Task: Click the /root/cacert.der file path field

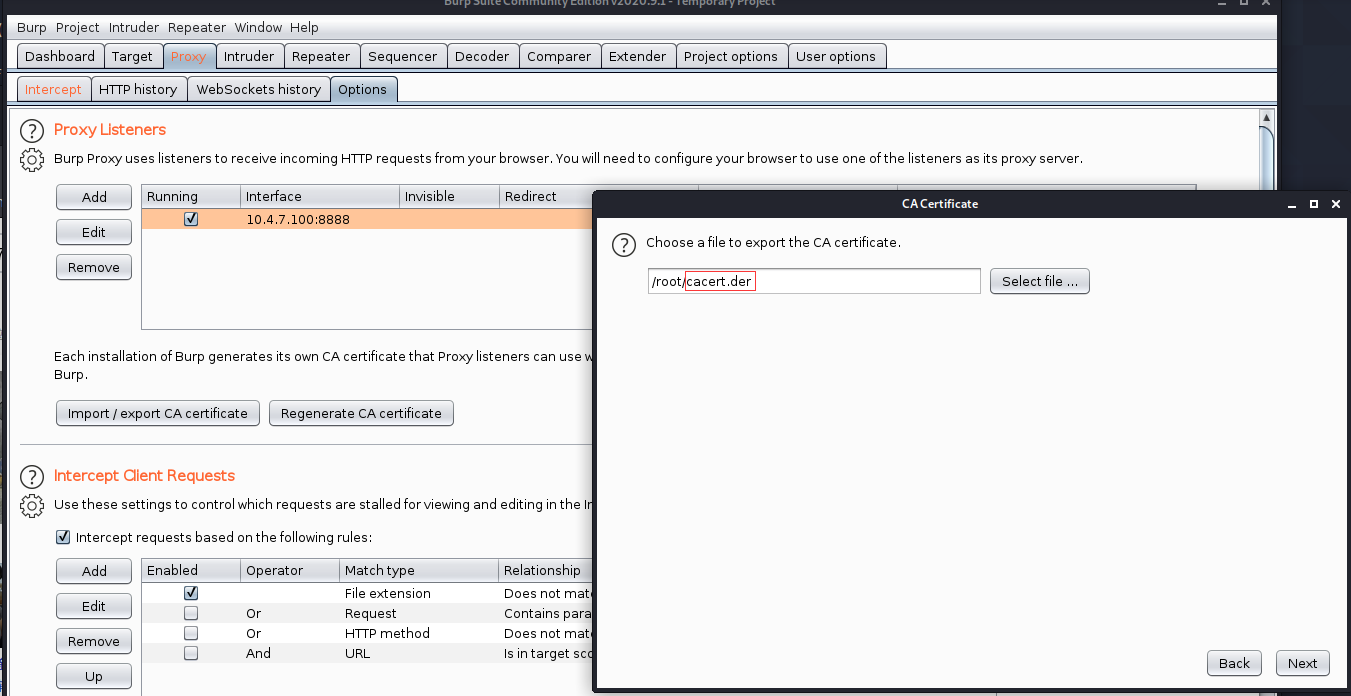Action: [814, 281]
